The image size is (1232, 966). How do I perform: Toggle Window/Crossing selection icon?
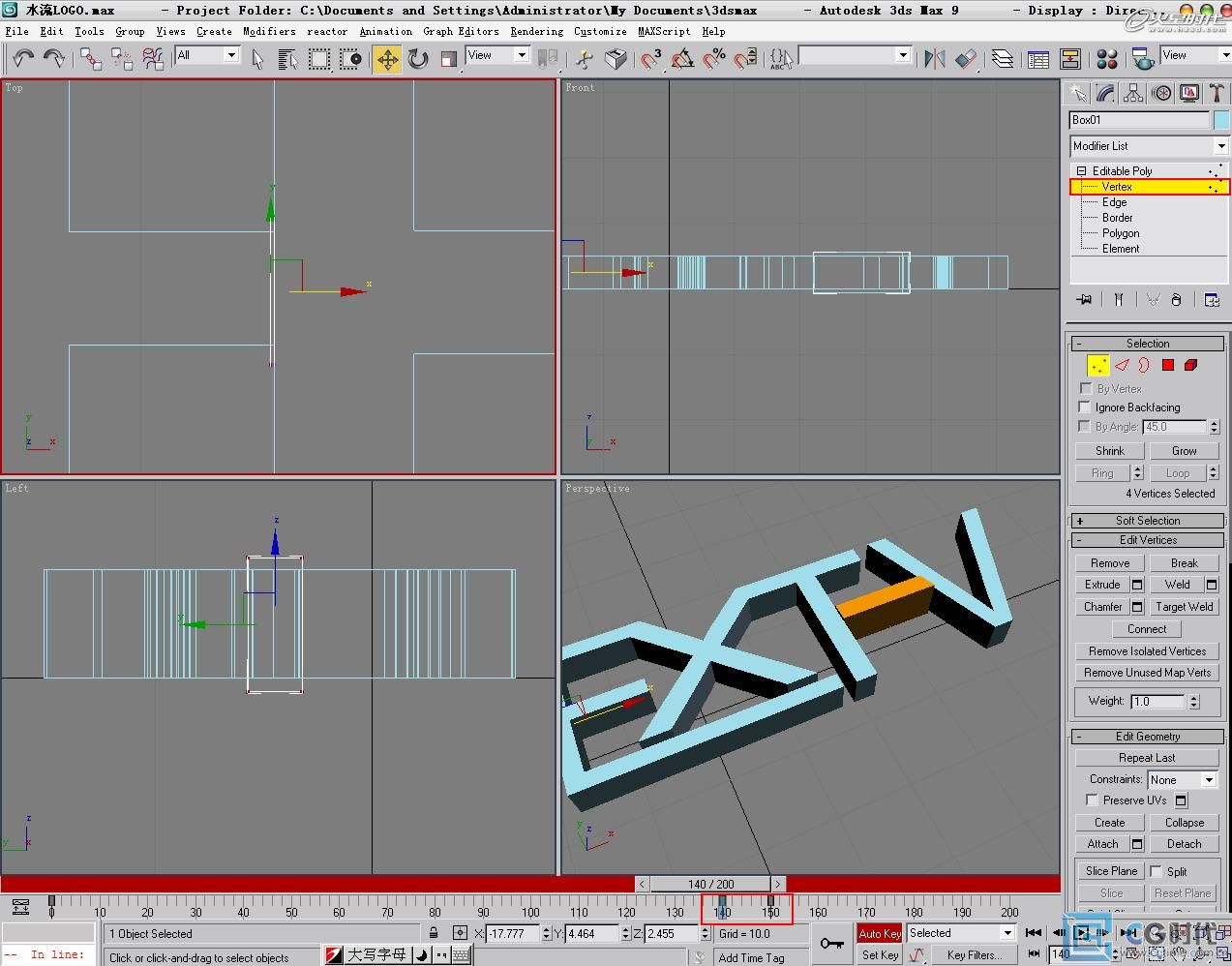pyautogui.click(x=349, y=59)
